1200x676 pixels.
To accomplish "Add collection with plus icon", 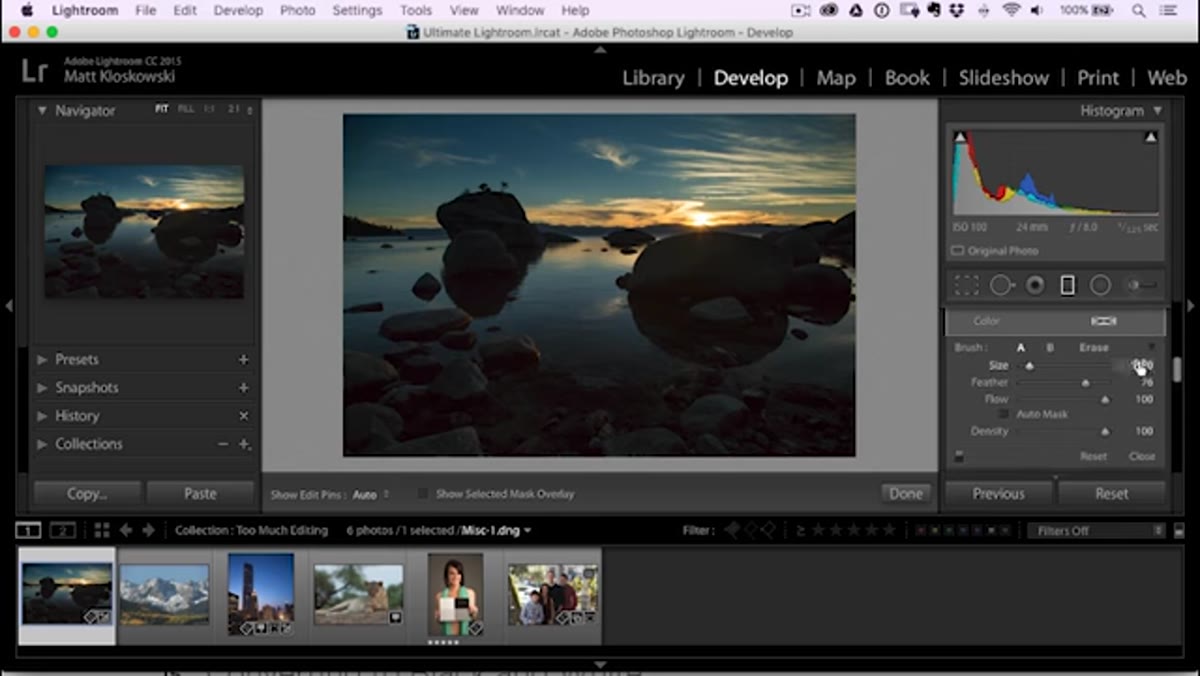I will [244, 444].
